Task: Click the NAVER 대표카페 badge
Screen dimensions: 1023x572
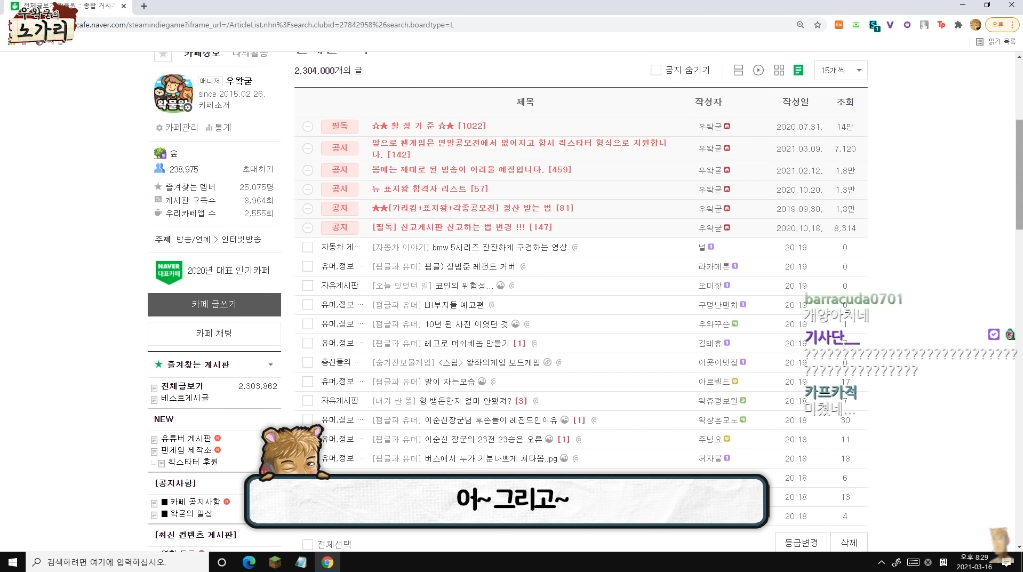Action: (x=168, y=271)
